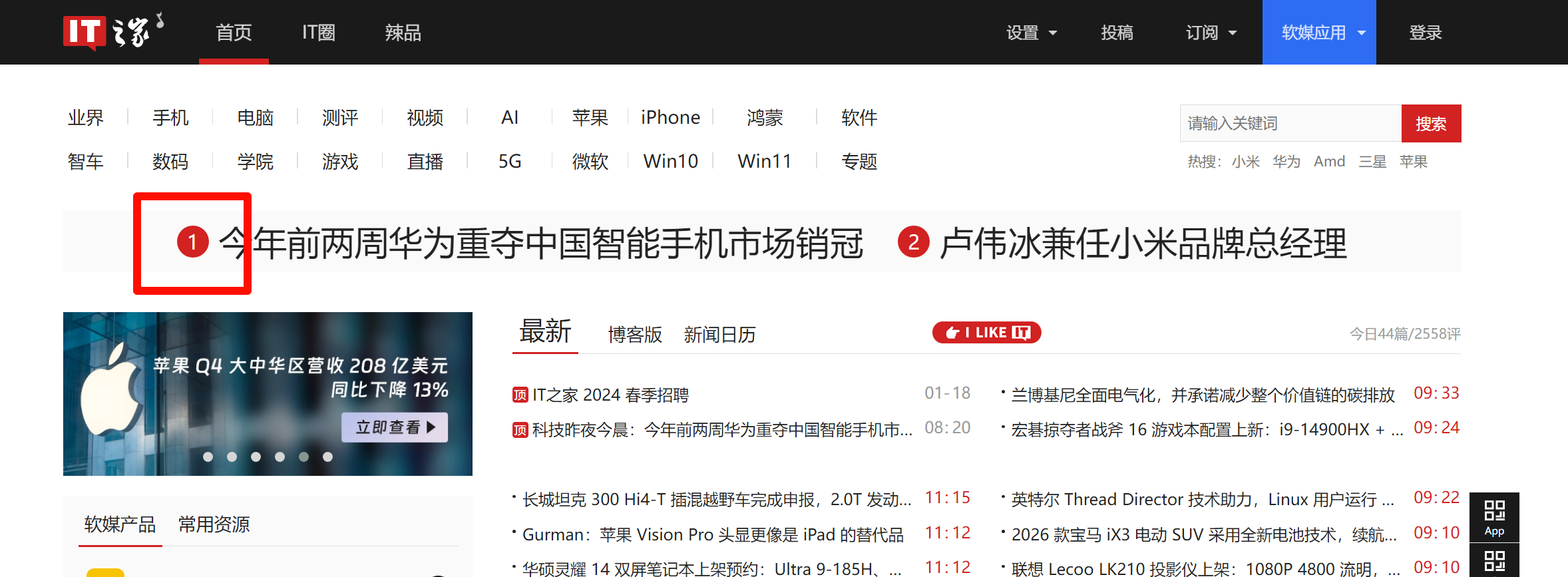Open the 新闻日历 tab
The width and height of the screenshot is (1568, 577).
719,334
